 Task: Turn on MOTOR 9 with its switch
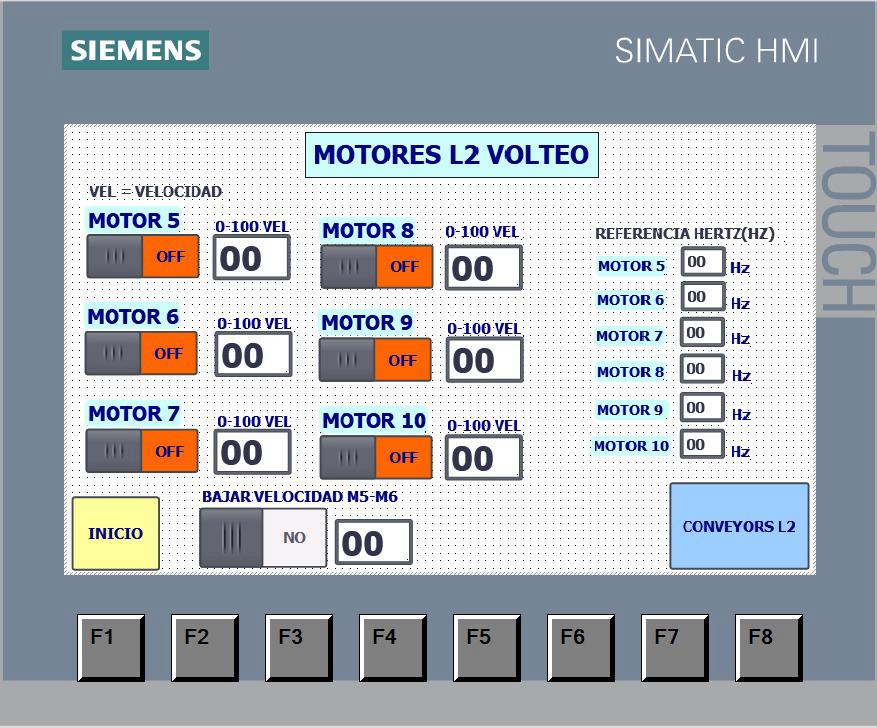(376, 359)
